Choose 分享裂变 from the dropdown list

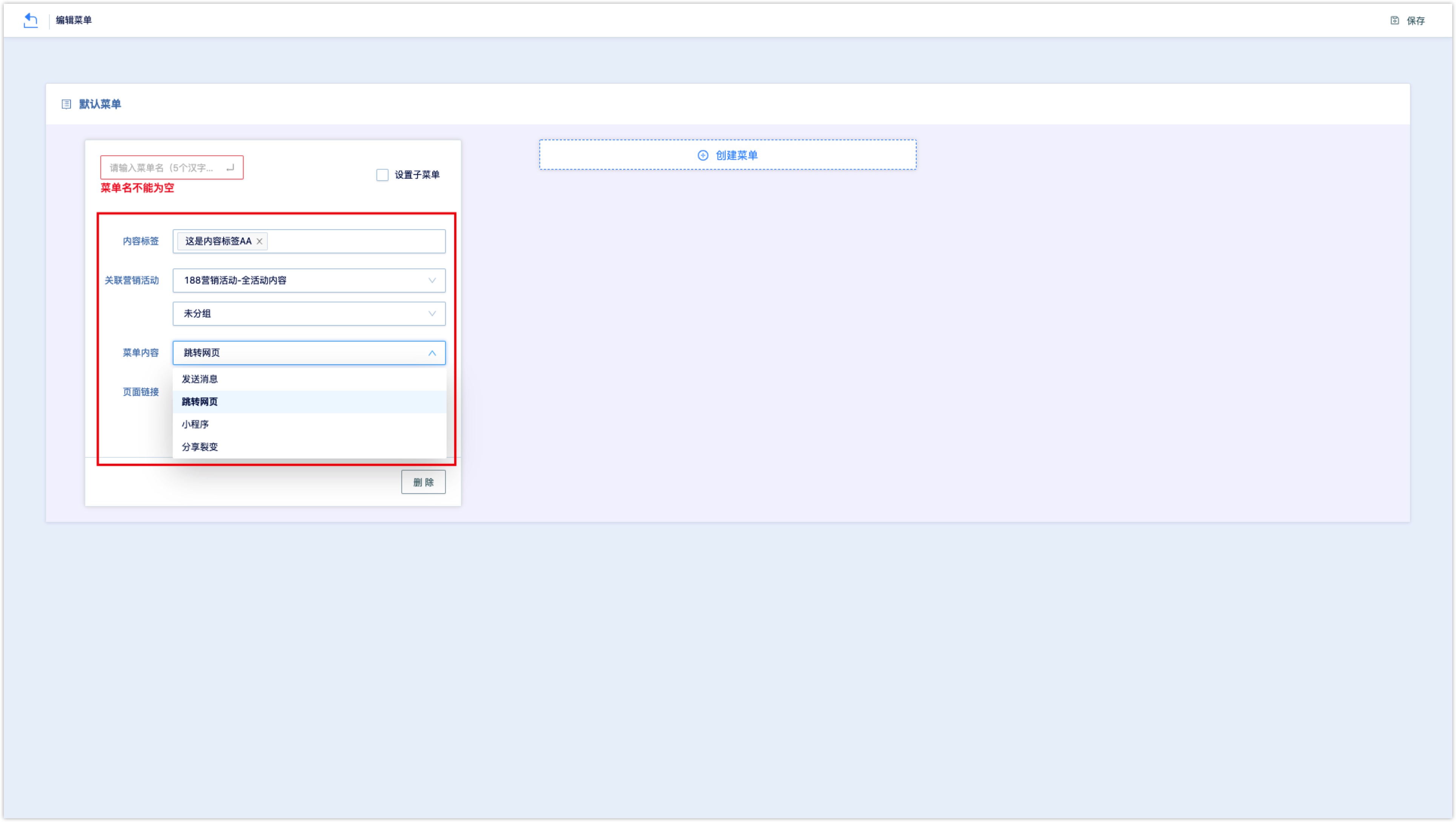point(309,447)
